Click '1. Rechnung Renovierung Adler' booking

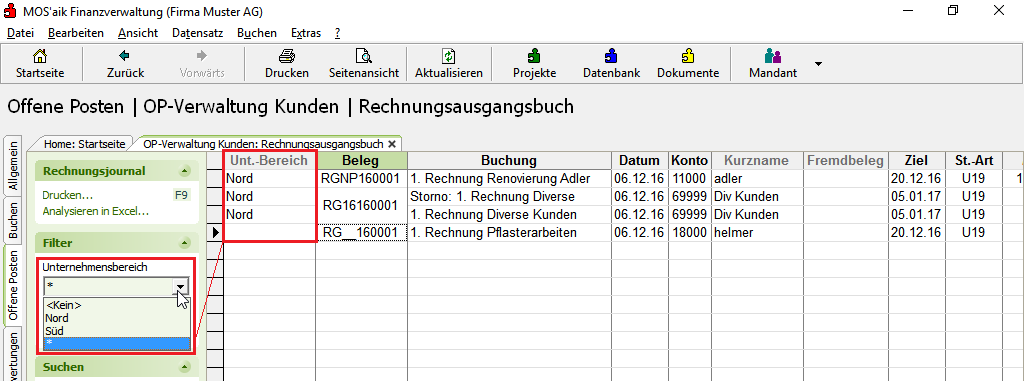coord(509,178)
